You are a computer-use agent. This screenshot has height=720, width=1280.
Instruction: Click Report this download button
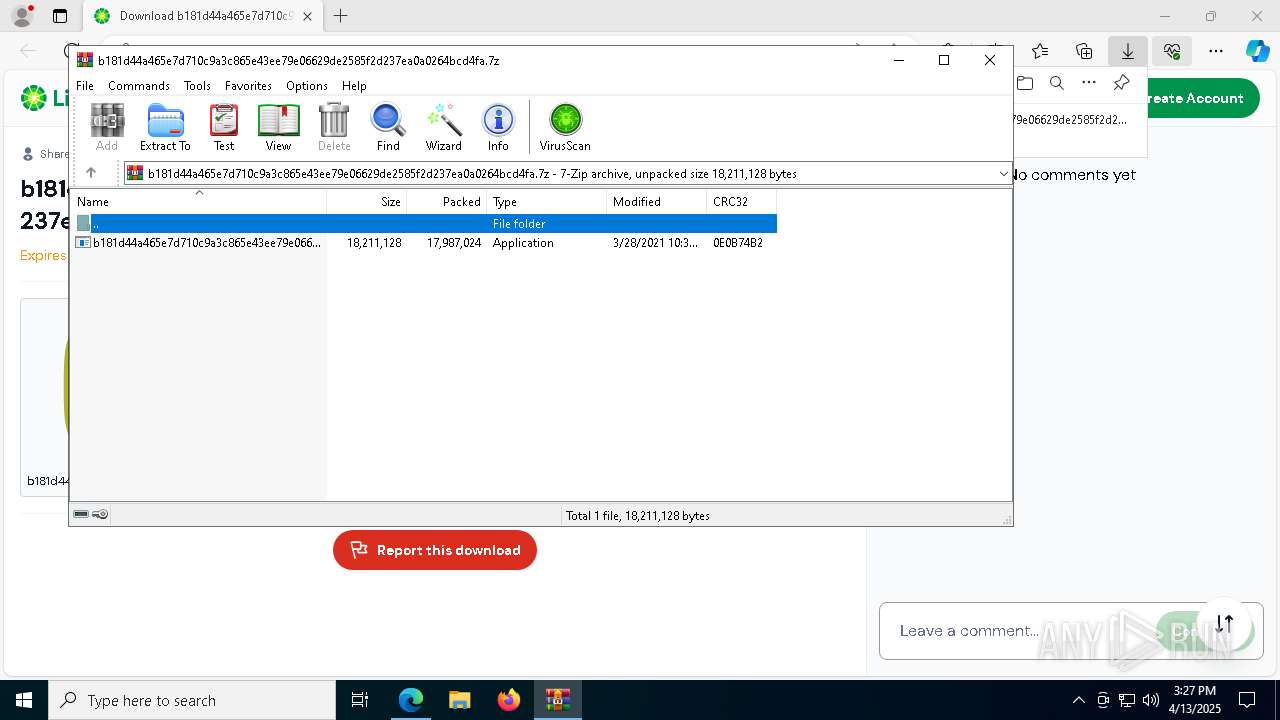tap(435, 550)
